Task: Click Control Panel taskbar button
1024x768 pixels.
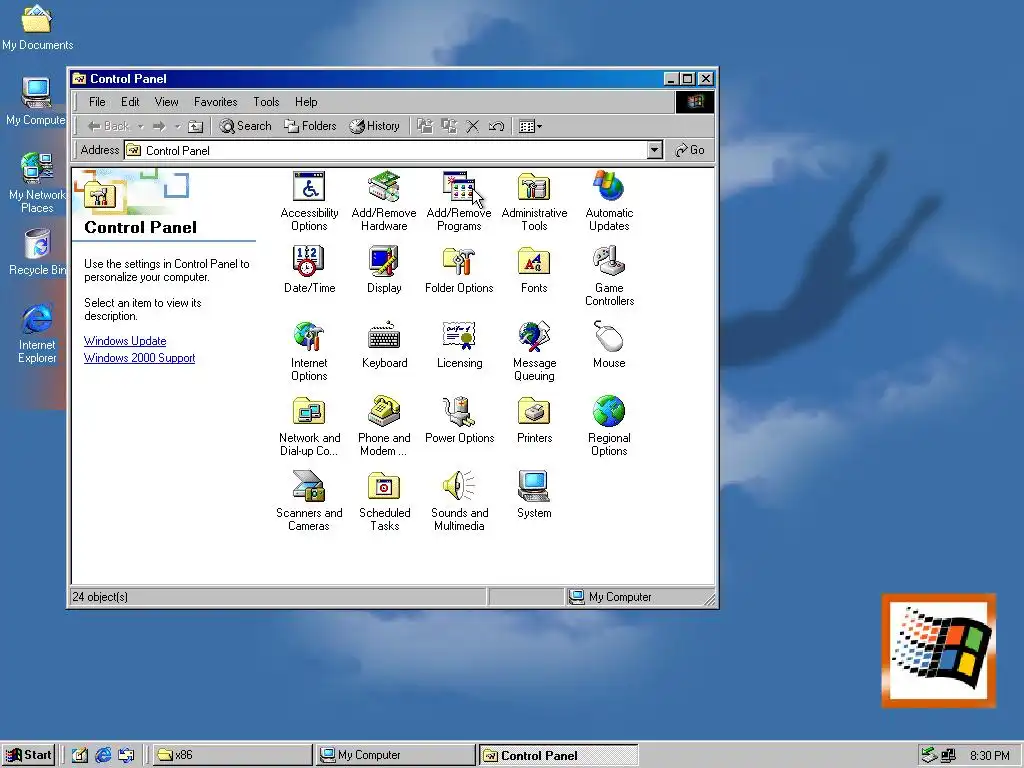Action: 558,755
